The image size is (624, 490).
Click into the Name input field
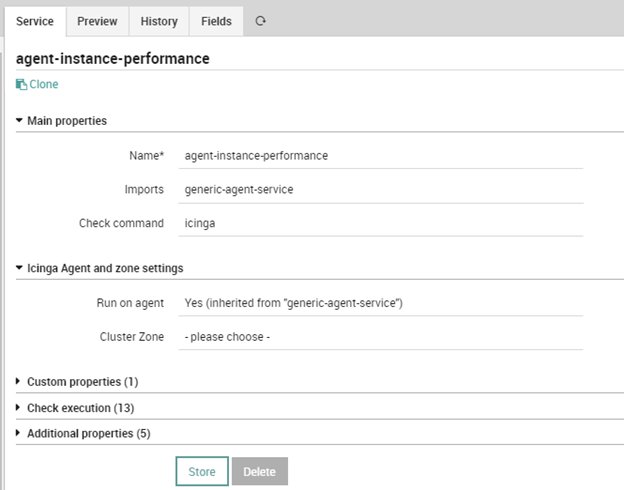click(381, 156)
